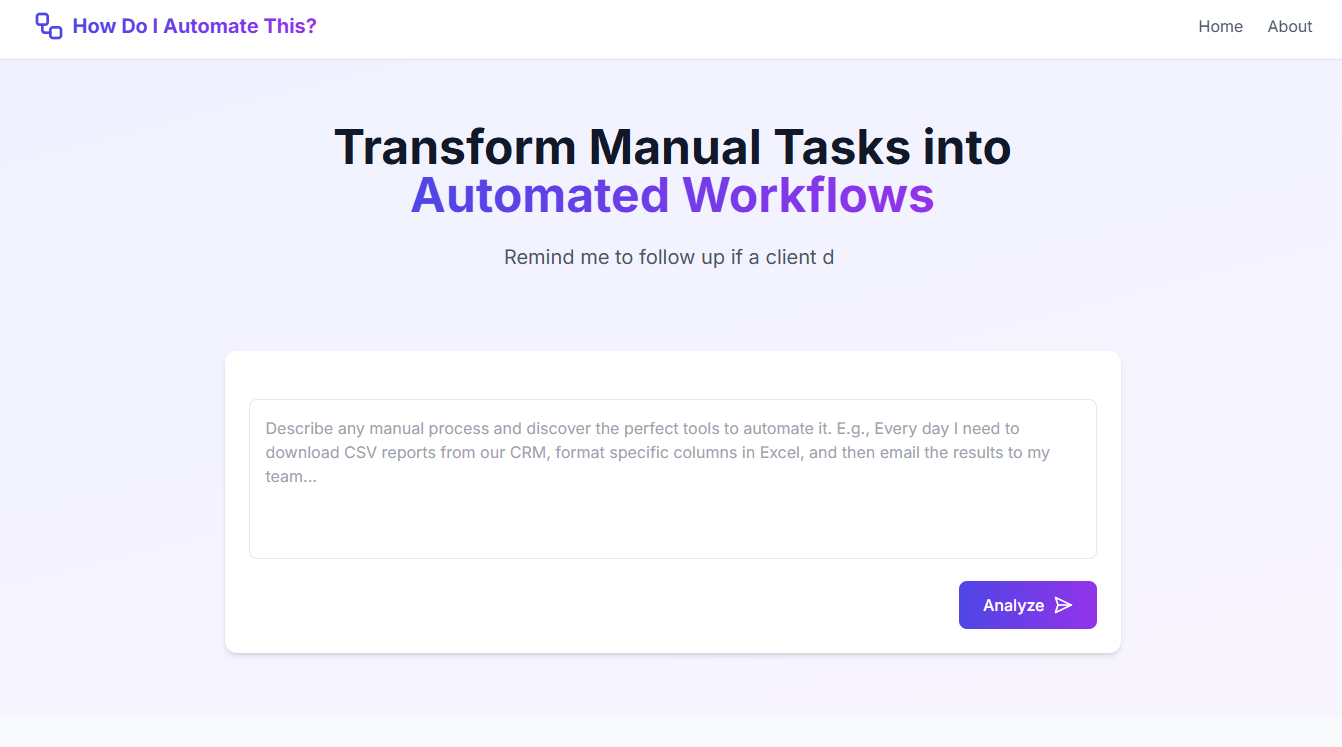Focus the manual process description textarea
Screen dimensions: 1342x747
point(672,479)
